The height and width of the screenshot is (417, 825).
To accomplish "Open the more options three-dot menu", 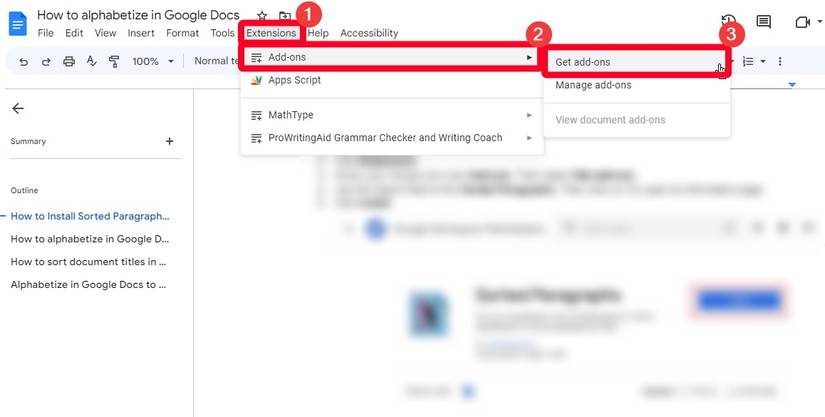I will pyautogui.click(x=780, y=62).
